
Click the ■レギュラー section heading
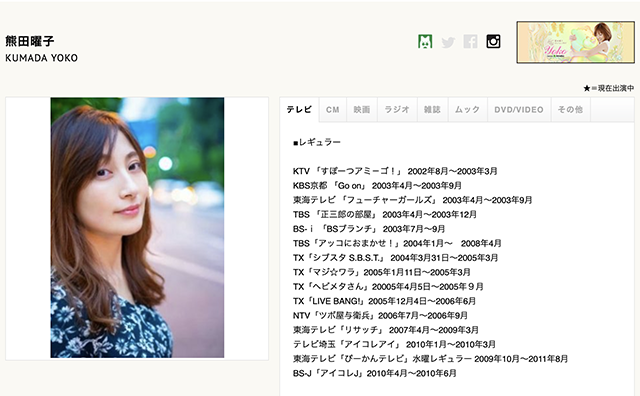coord(317,142)
